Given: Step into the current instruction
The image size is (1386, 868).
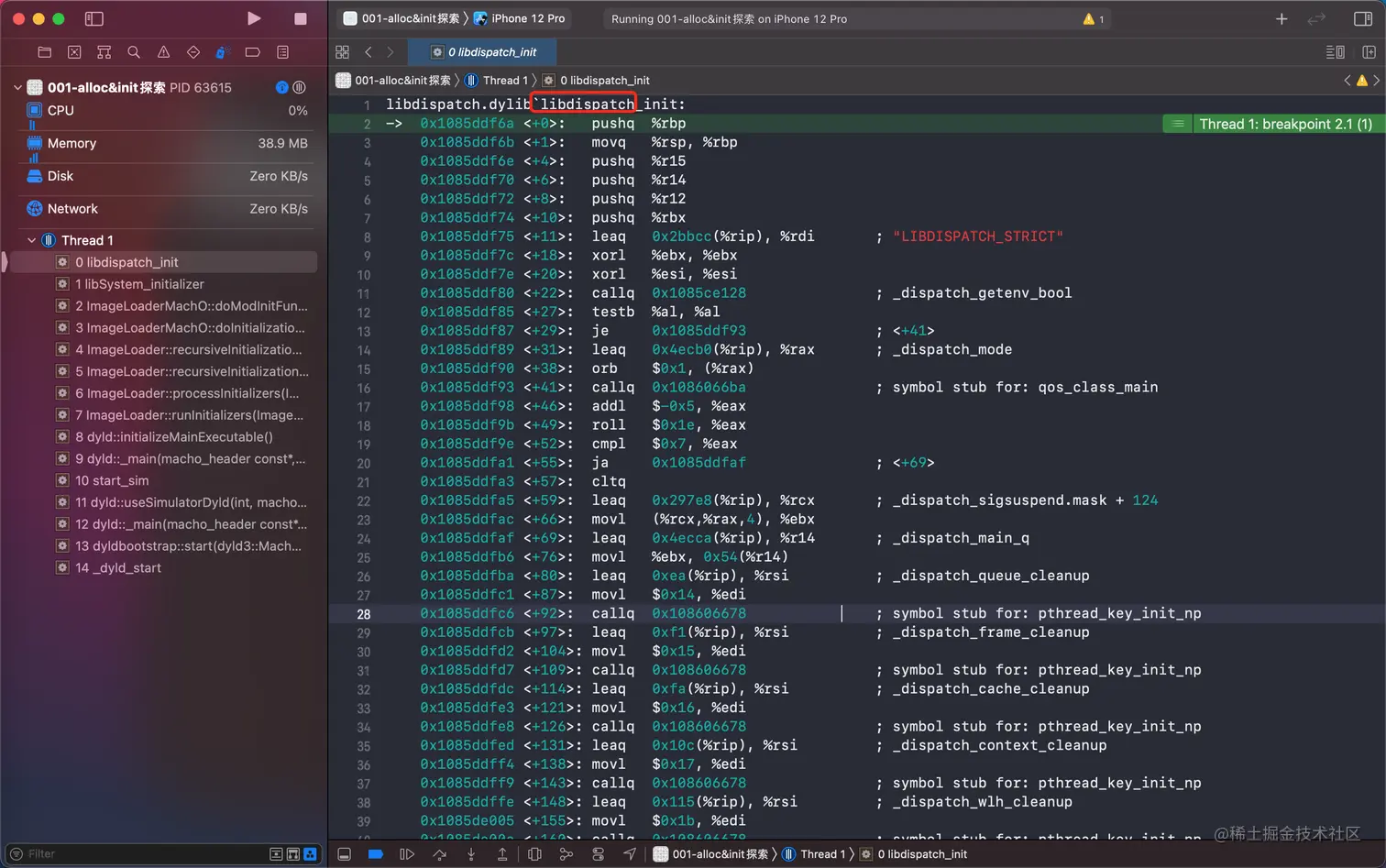Looking at the screenshot, I should point(471,854).
